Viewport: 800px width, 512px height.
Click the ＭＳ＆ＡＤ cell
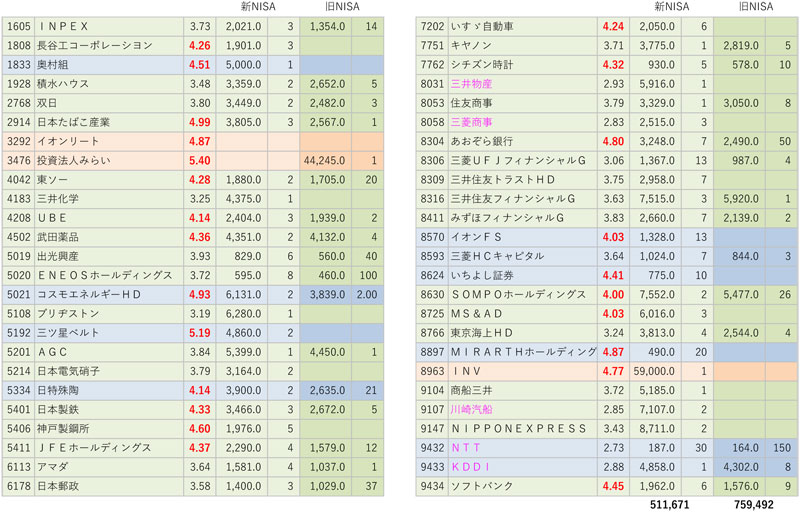pos(522,314)
